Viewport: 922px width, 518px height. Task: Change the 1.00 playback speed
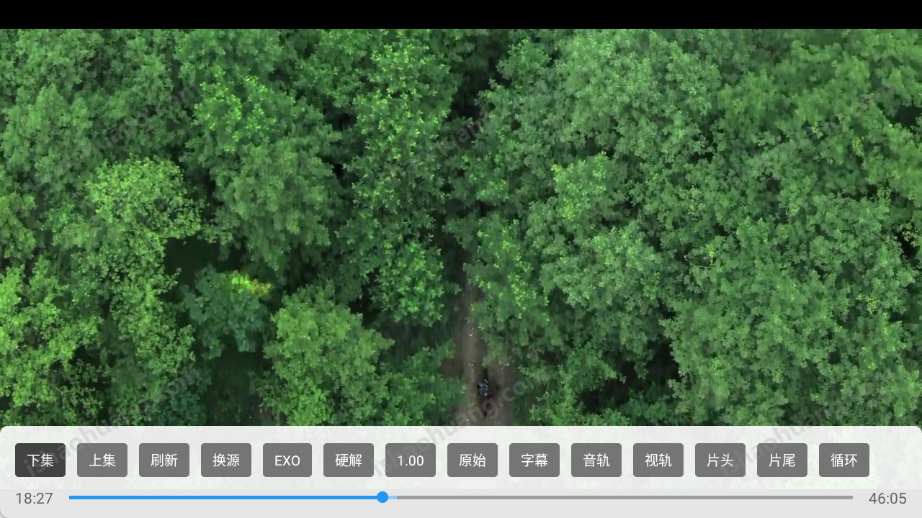coord(410,460)
